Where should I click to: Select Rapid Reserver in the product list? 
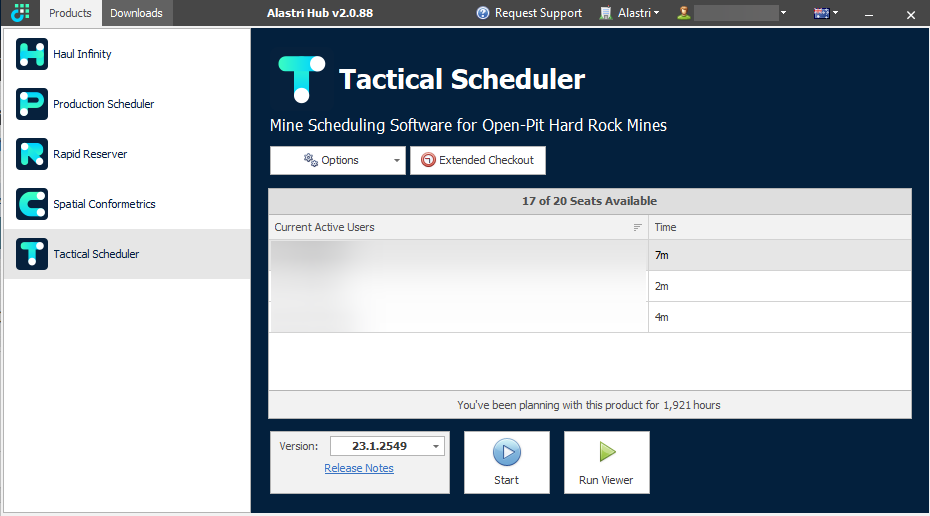click(127, 154)
